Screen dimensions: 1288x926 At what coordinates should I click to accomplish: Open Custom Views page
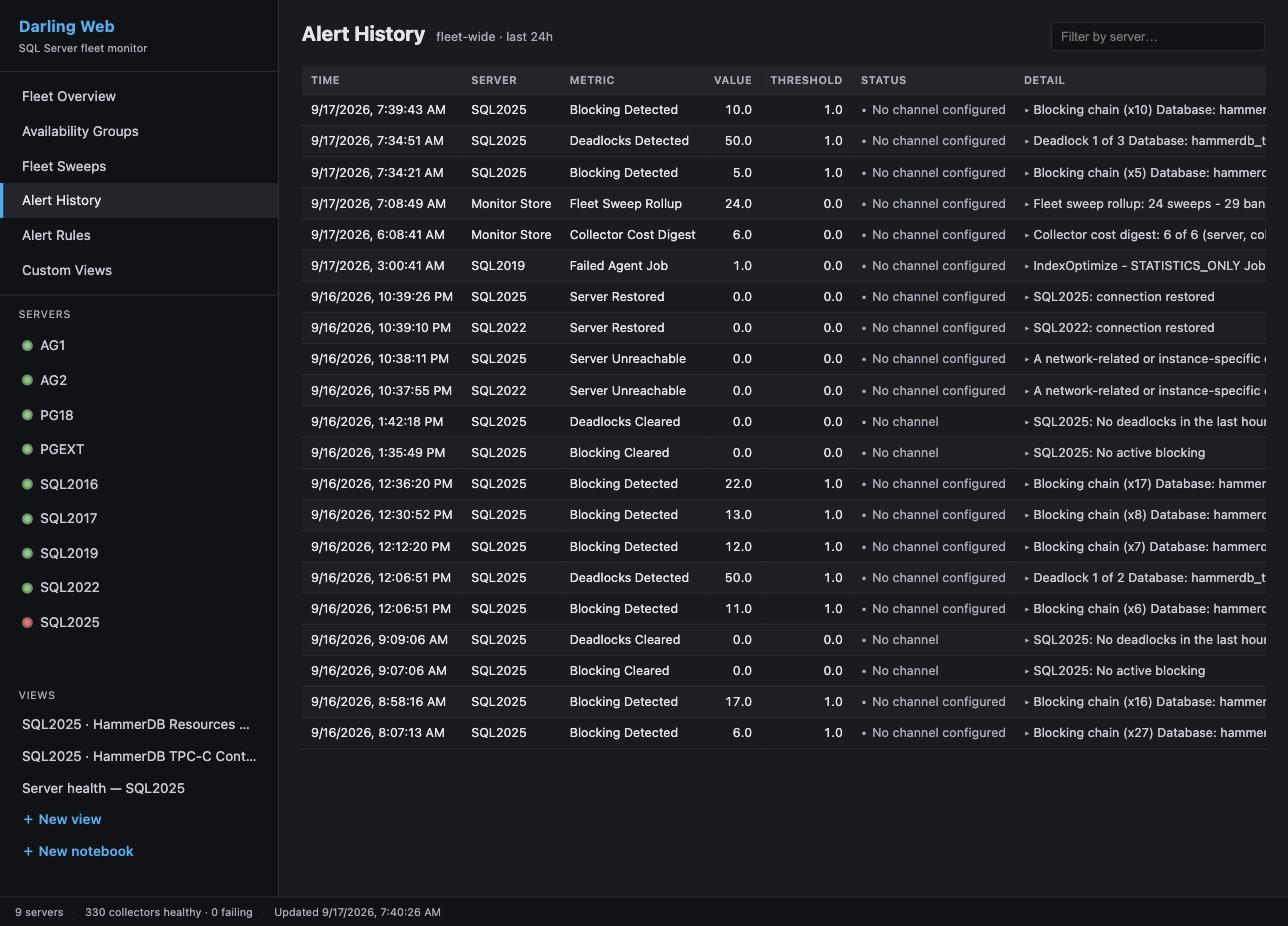coord(139,270)
